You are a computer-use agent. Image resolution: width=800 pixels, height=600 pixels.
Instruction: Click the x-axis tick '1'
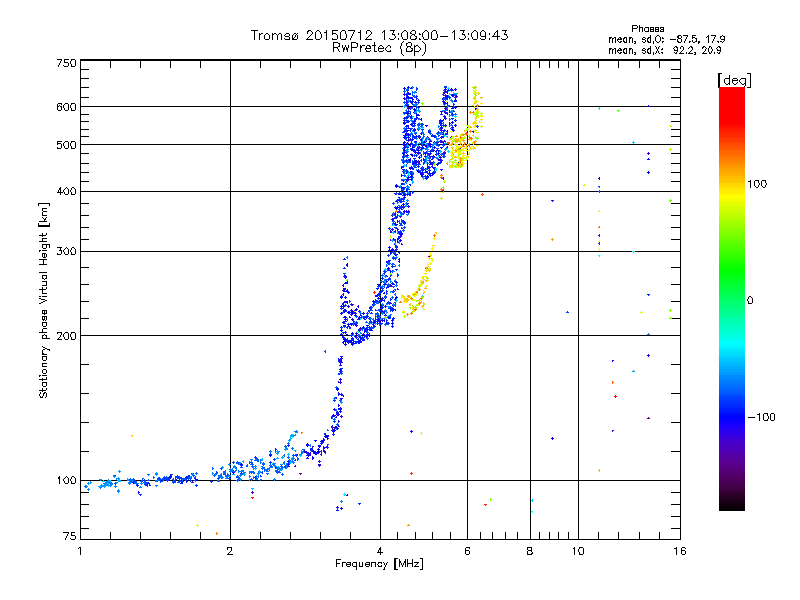tap(80, 551)
